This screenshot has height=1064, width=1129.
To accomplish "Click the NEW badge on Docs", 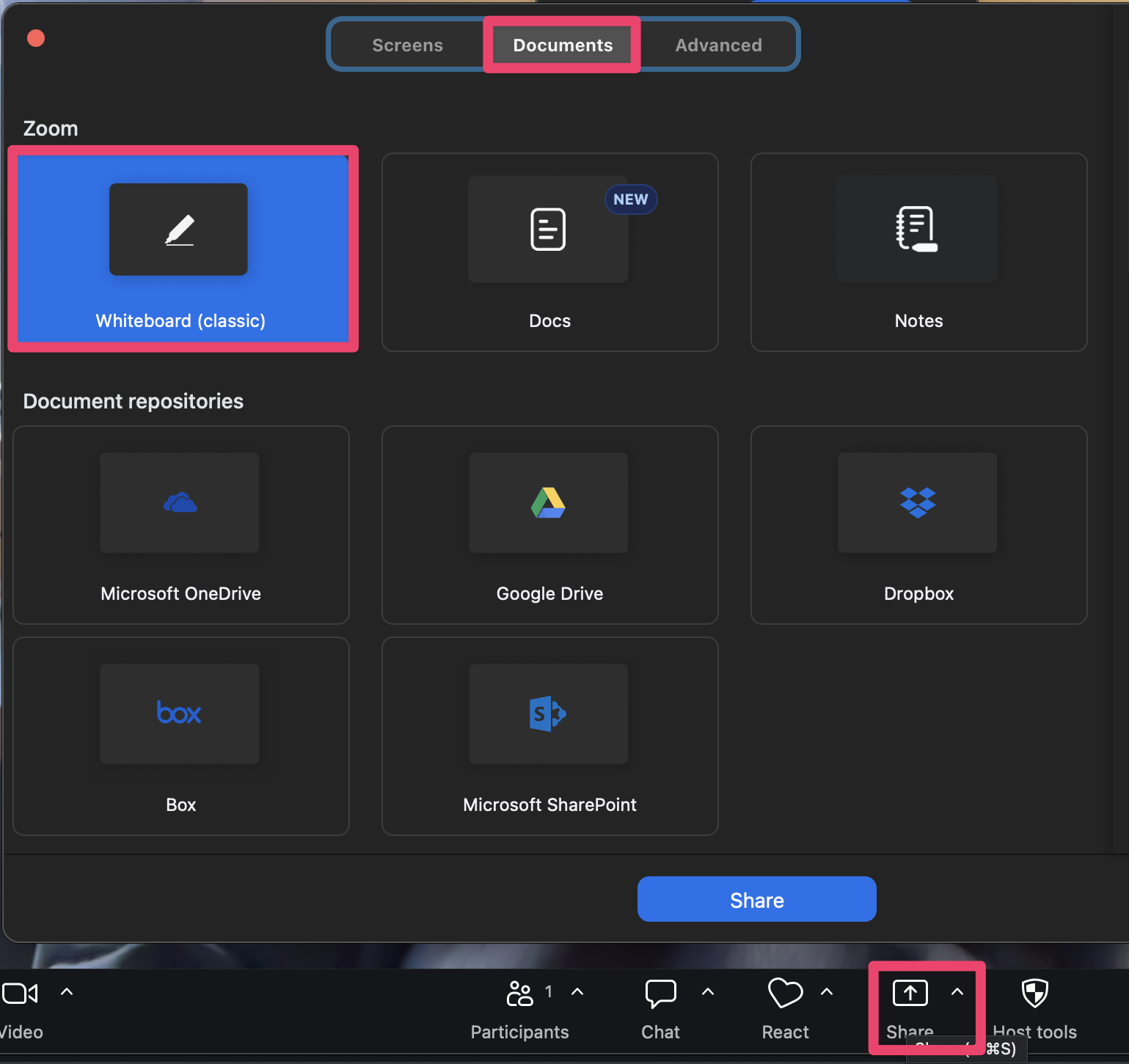I will pyautogui.click(x=631, y=199).
